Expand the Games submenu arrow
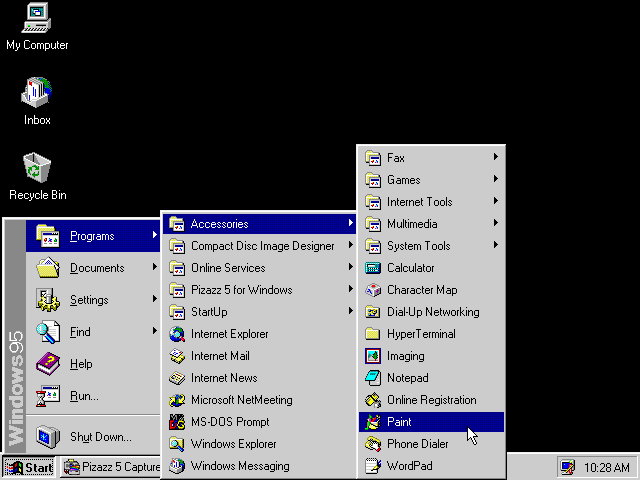Screen dimensions: 640x480 coord(496,179)
